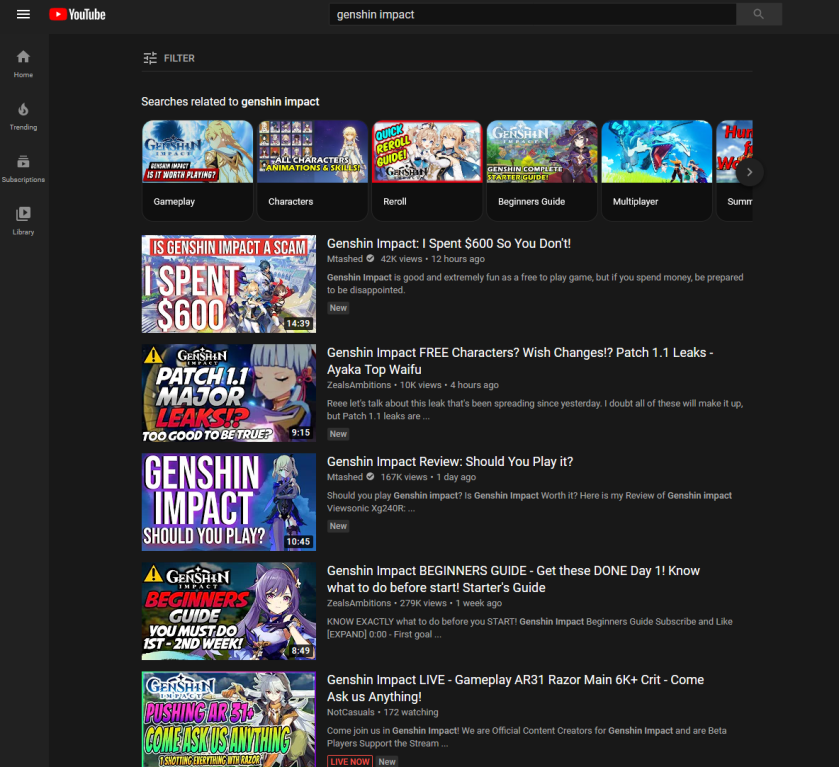The height and width of the screenshot is (767, 839).
Task: Play the "Should You Play" review thumbnail
Action: (229, 502)
